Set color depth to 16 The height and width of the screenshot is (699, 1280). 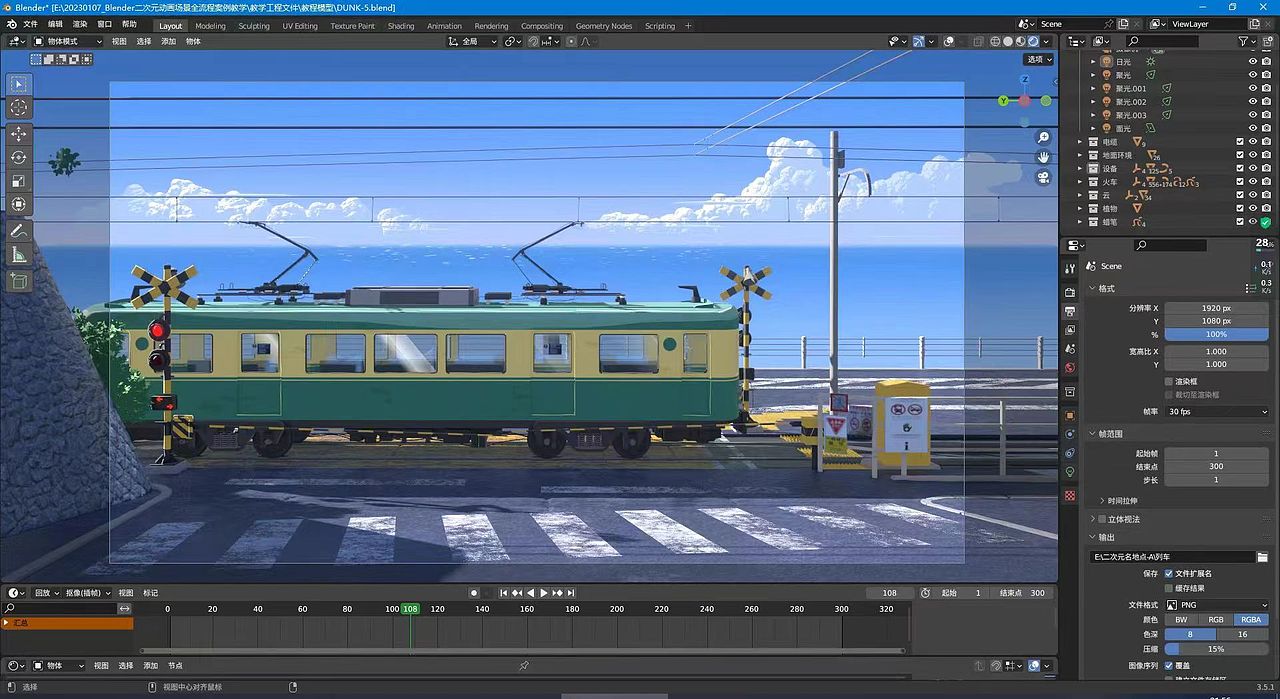(x=1243, y=634)
